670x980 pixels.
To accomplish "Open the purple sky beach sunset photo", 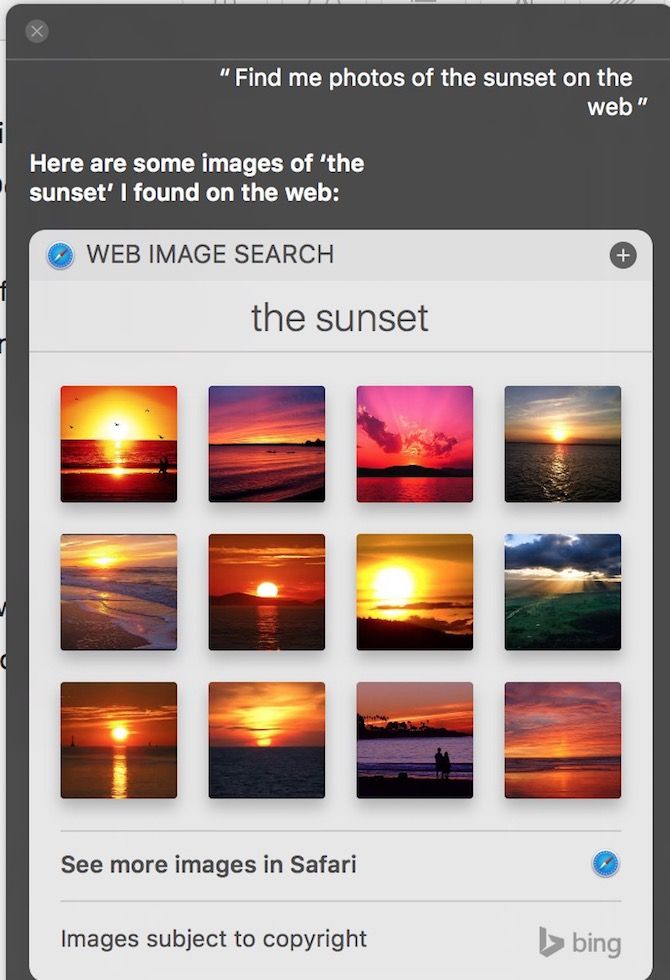I will 267,444.
